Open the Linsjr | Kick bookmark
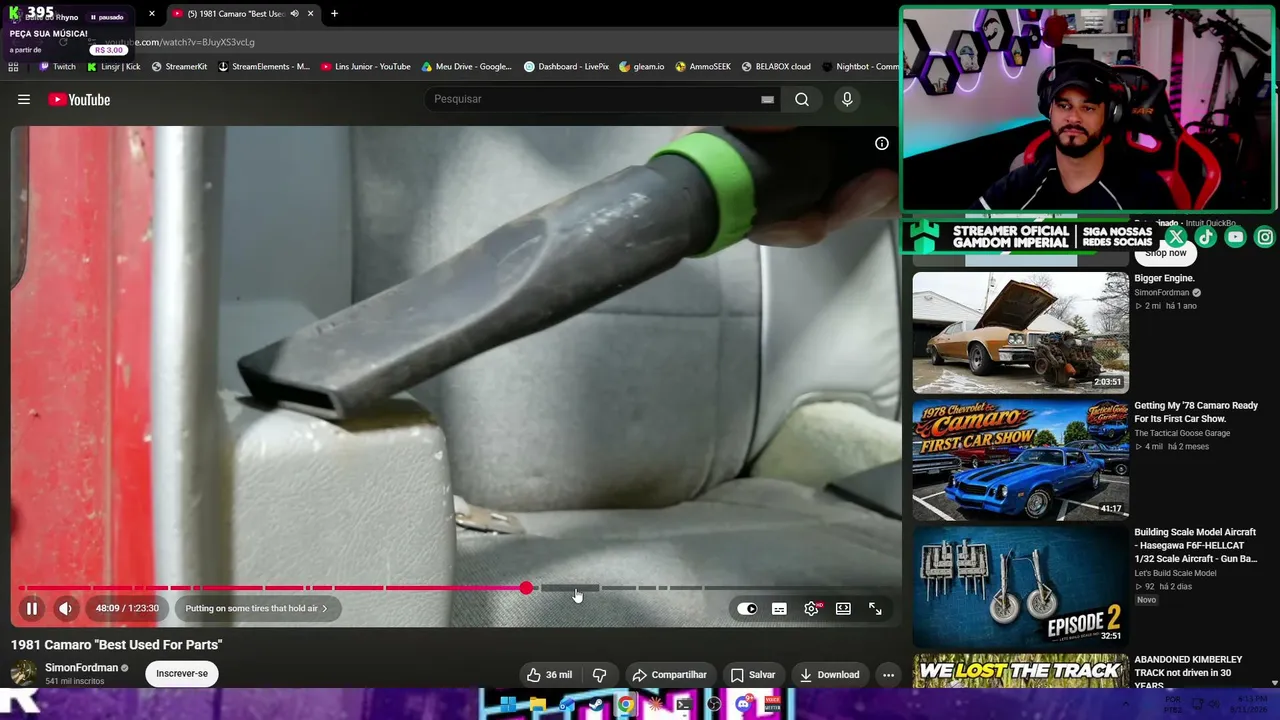Screen dimensions: 1280x720 [x=114, y=67]
